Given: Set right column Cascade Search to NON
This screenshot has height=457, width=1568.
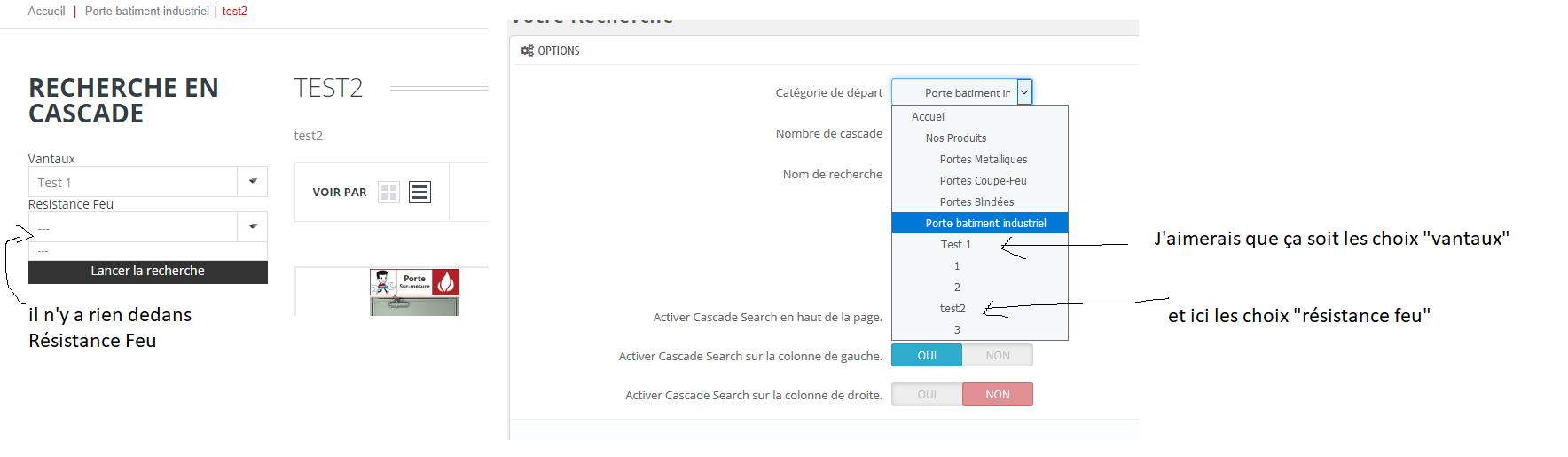Looking at the screenshot, I should 998,394.
